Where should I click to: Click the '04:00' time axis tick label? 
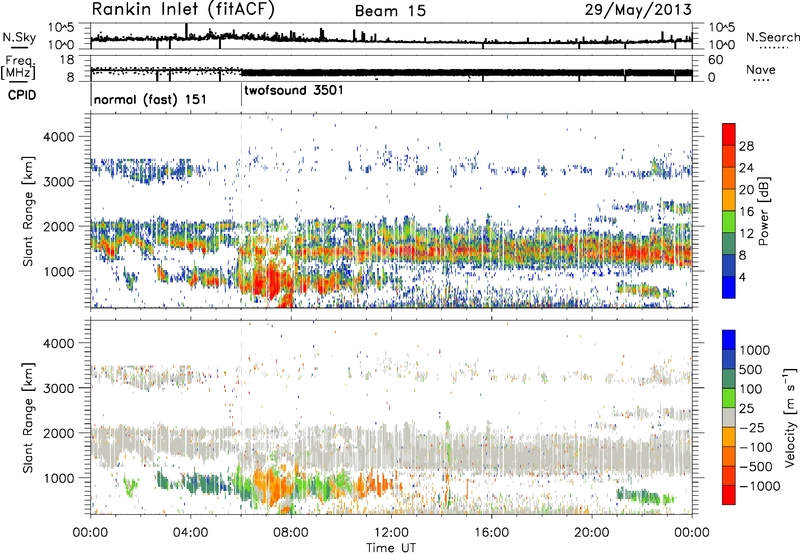(x=190, y=533)
